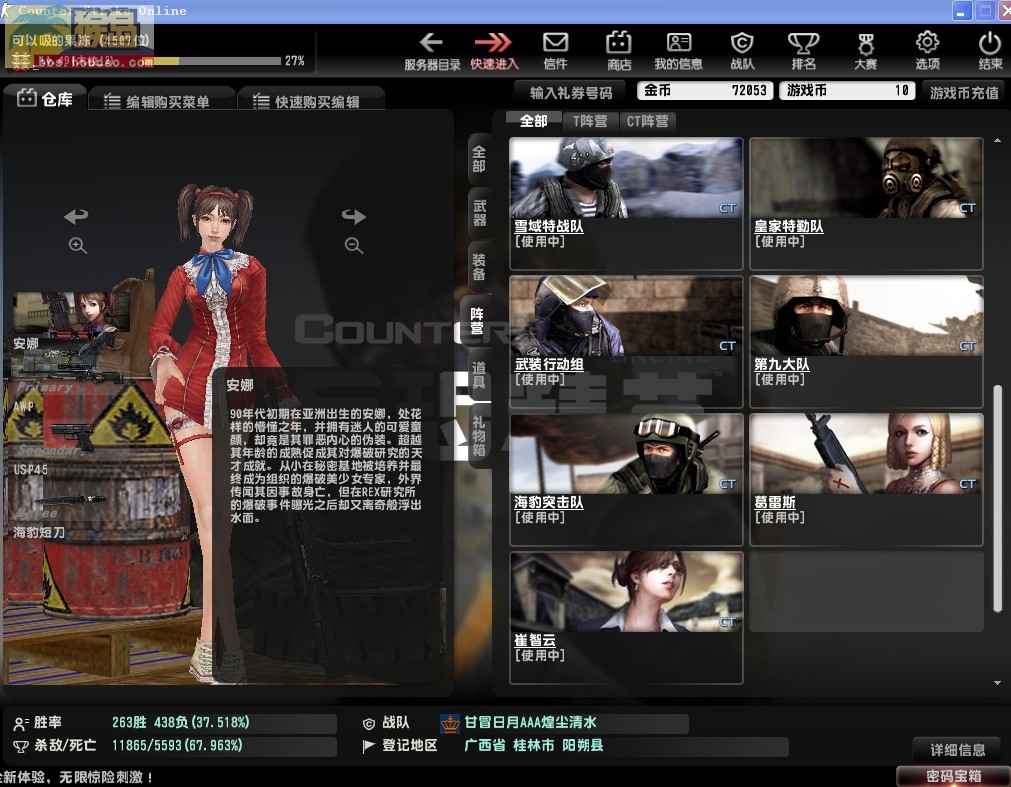Viewport: 1011px width, 787px height.
Task: Select the 仓库 inventory tab
Action: point(45,99)
